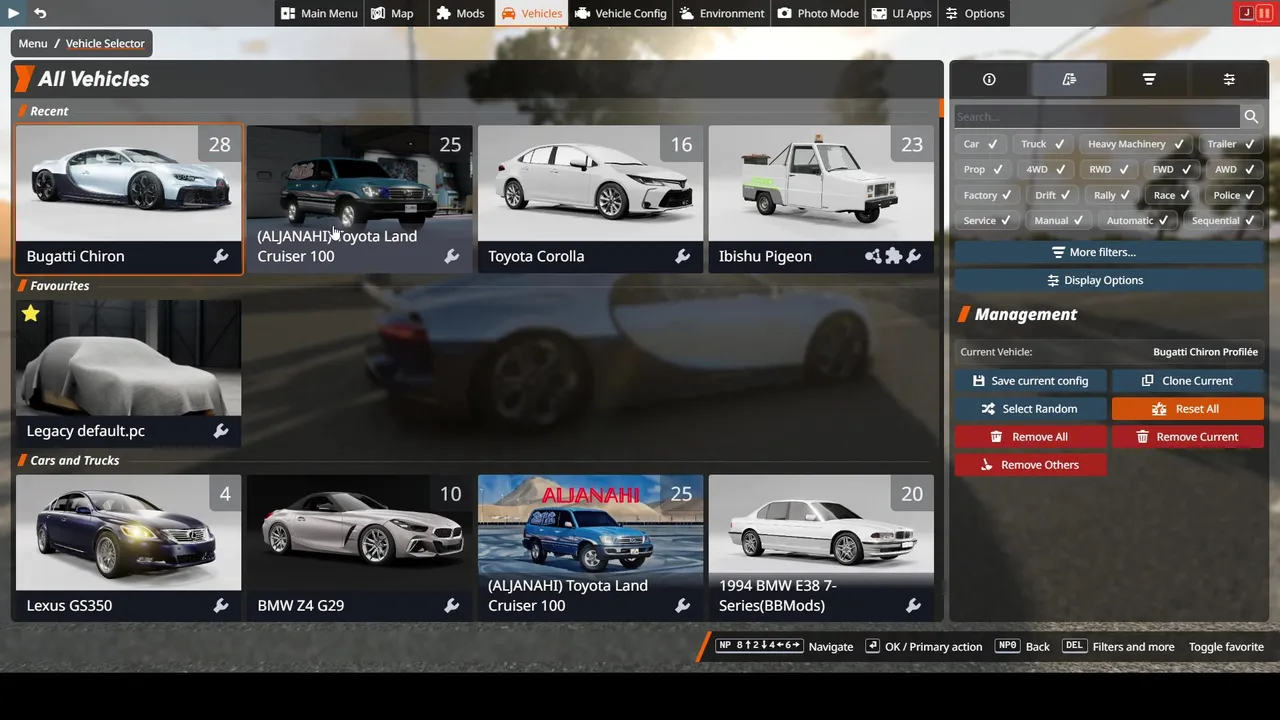This screenshot has height=720, width=1280.
Task: Click config count 16 badge on Corolla
Action: [681, 144]
